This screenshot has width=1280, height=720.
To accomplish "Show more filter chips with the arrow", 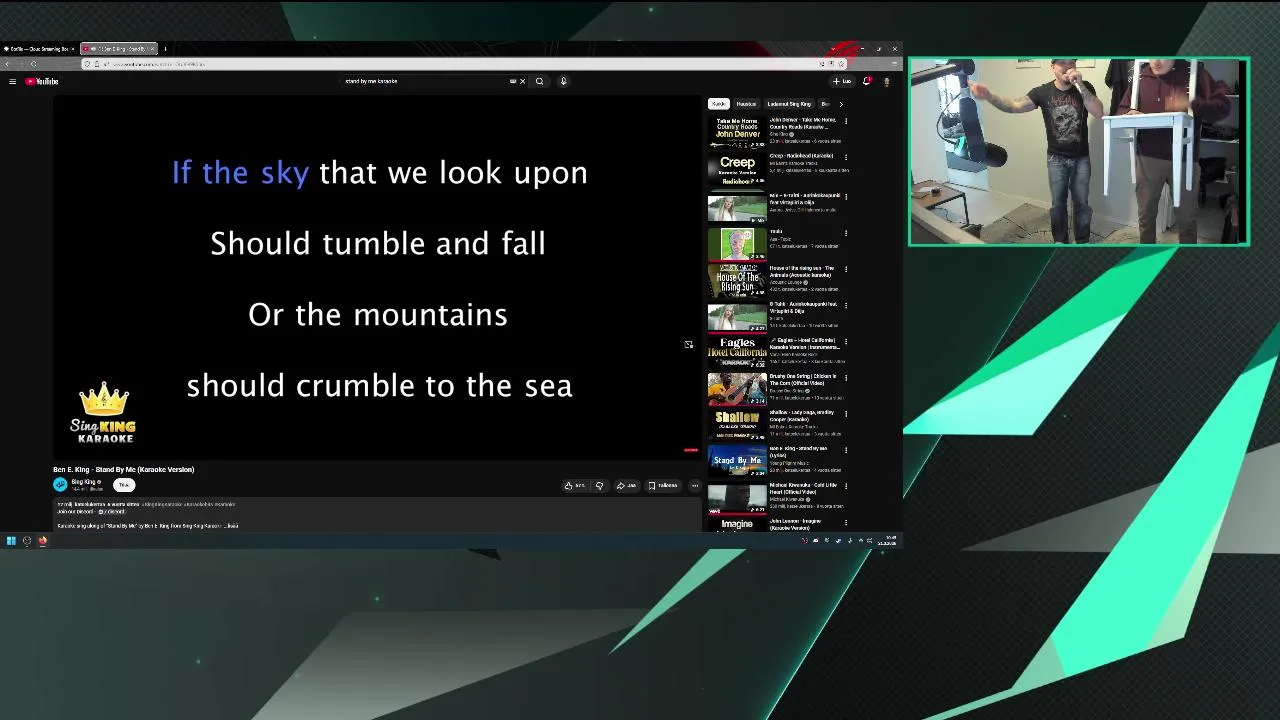I will [841, 104].
